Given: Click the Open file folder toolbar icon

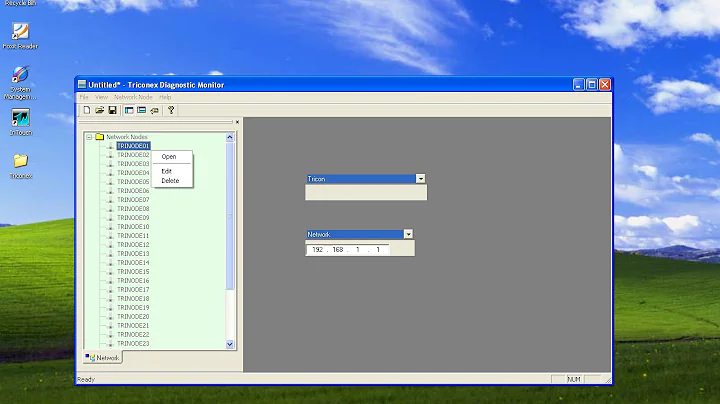Looking at the screenshot, I should (100, 110).
